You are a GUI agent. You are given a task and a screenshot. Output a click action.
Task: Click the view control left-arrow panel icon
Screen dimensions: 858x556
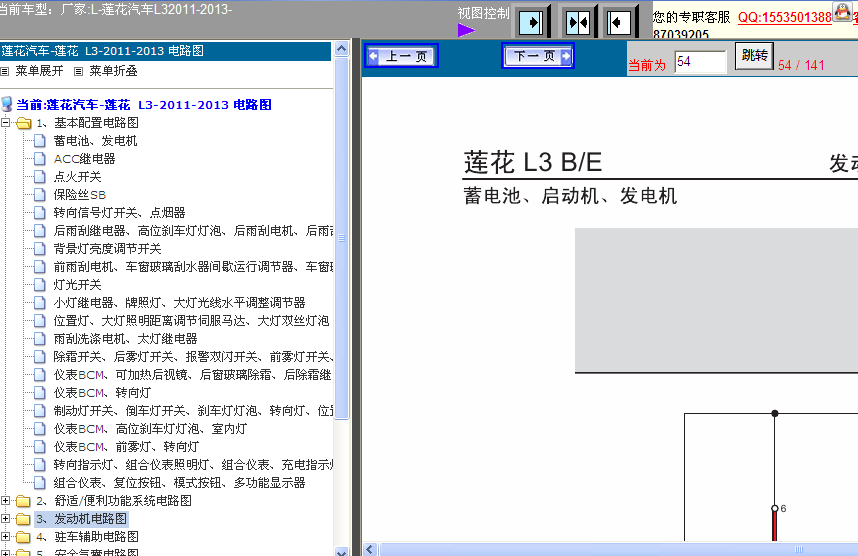[x=619, y=22]
